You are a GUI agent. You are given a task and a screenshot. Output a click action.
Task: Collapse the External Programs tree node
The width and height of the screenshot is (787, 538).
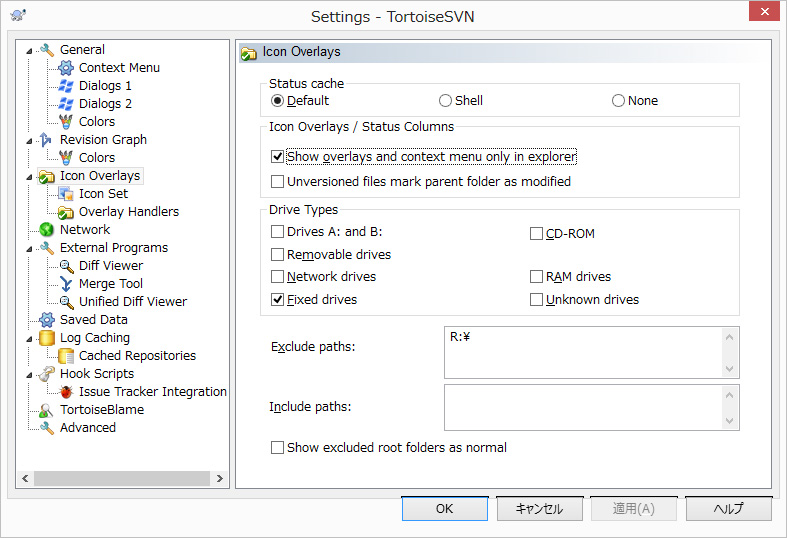[30, 248]
